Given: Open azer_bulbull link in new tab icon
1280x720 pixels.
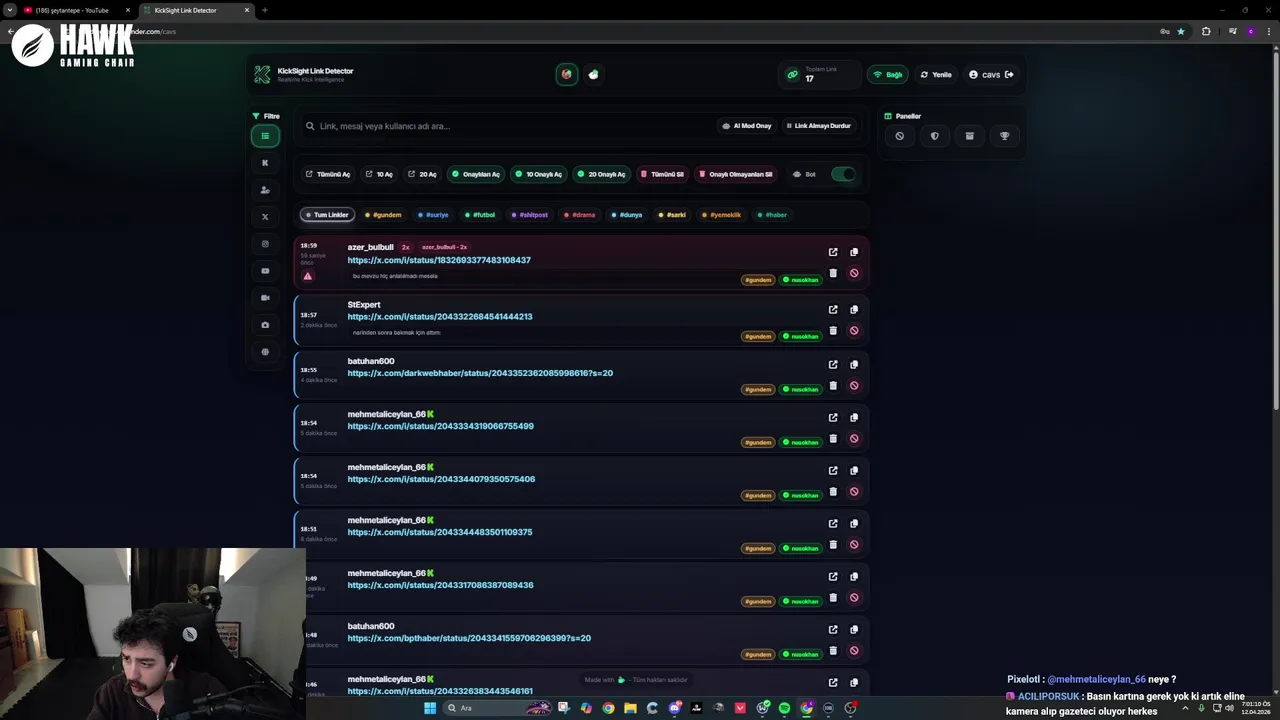Looking at the screenshot, I should tap(833, 252).
